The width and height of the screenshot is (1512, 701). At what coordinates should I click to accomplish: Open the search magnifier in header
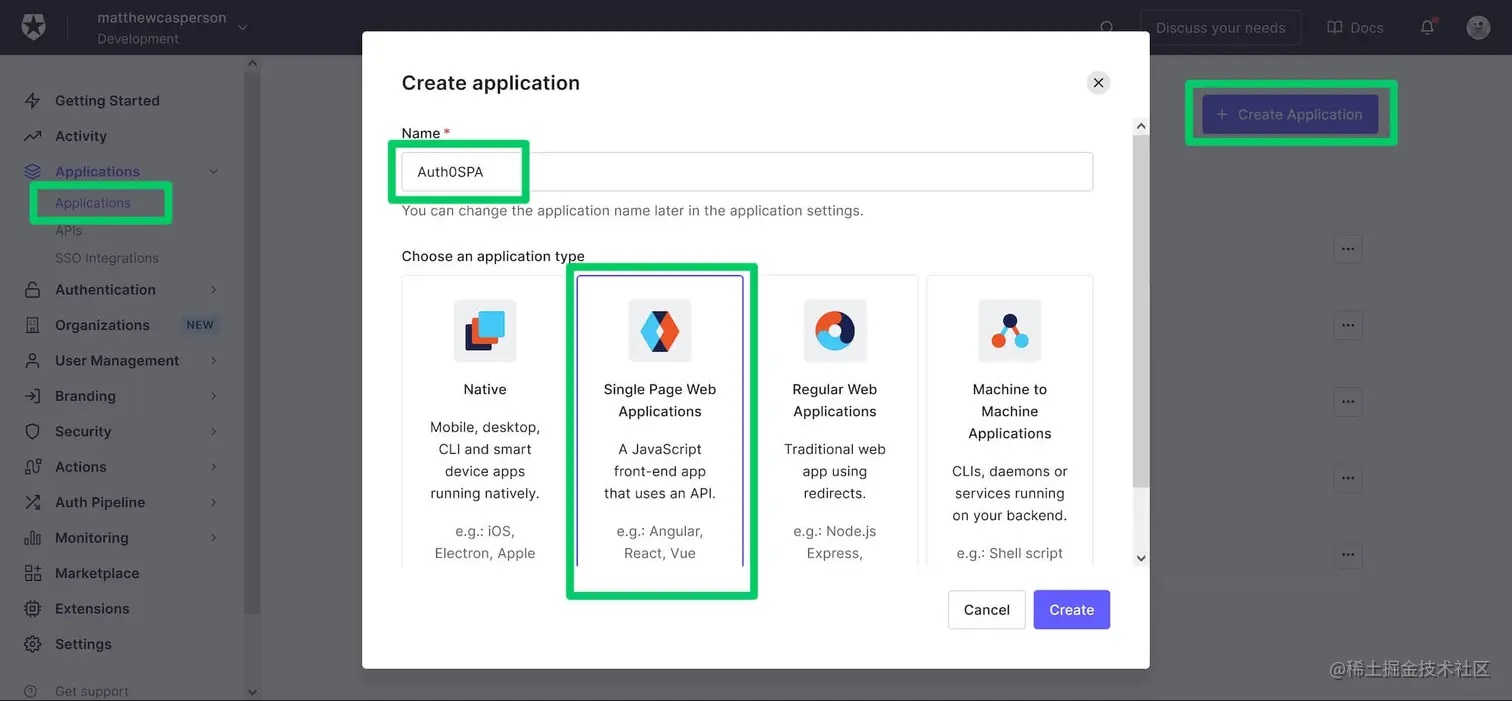click(1107, 28)
